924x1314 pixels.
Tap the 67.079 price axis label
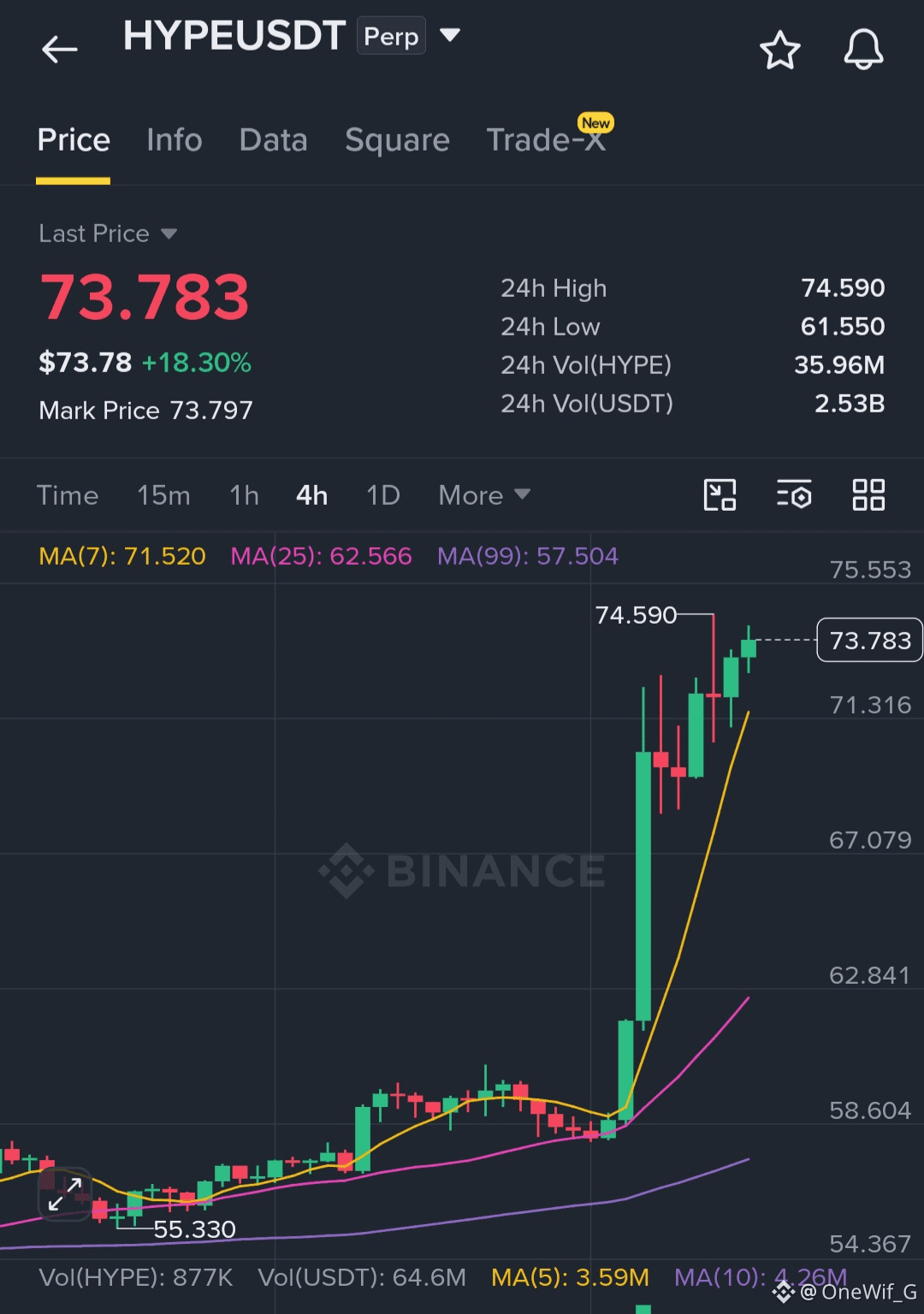870,840
